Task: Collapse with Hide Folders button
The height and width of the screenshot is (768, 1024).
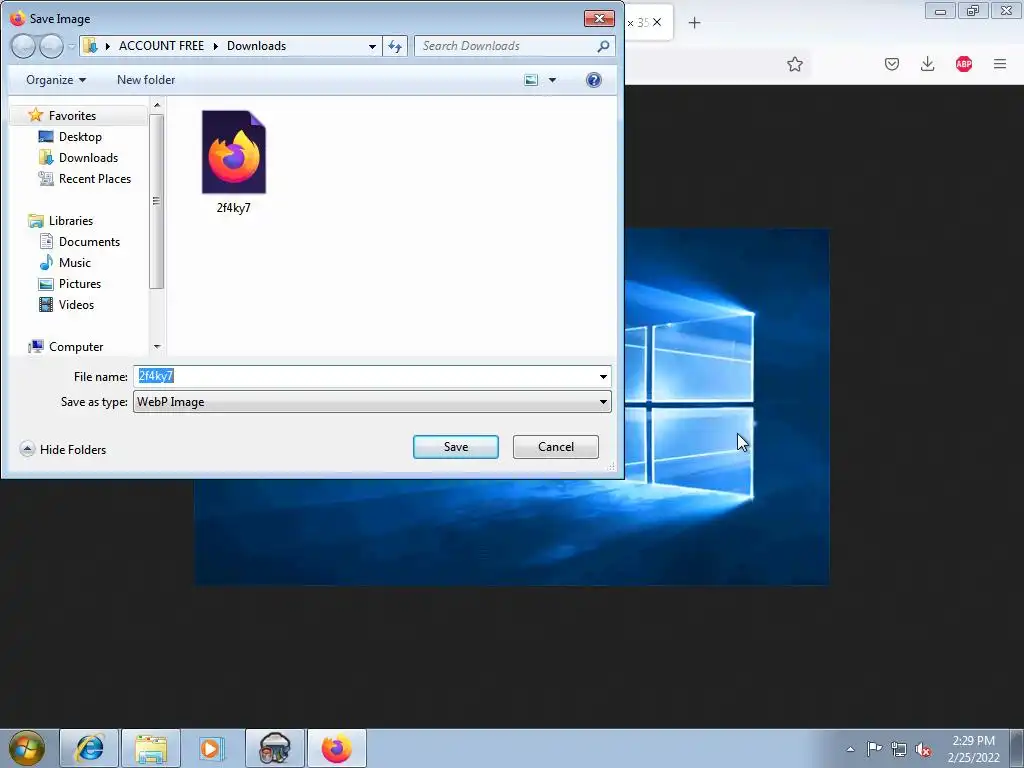Action: [63, 449]
